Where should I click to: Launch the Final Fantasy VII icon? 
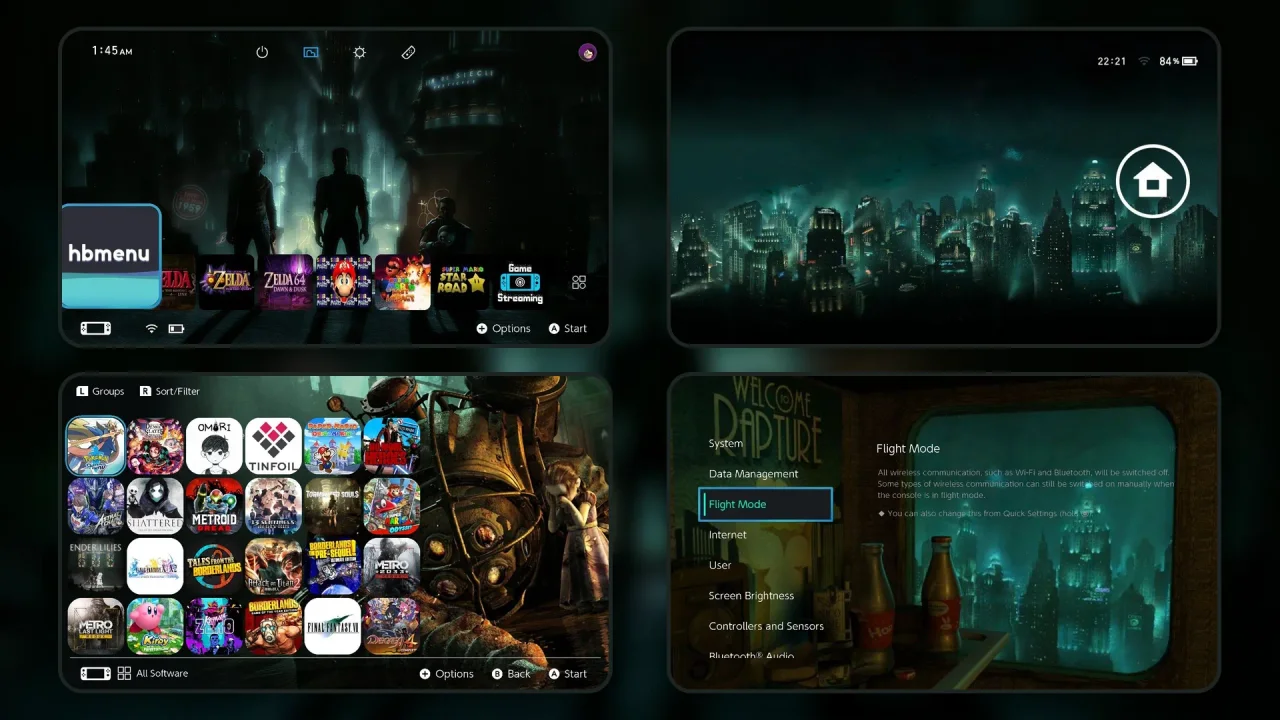coord(332,626)
